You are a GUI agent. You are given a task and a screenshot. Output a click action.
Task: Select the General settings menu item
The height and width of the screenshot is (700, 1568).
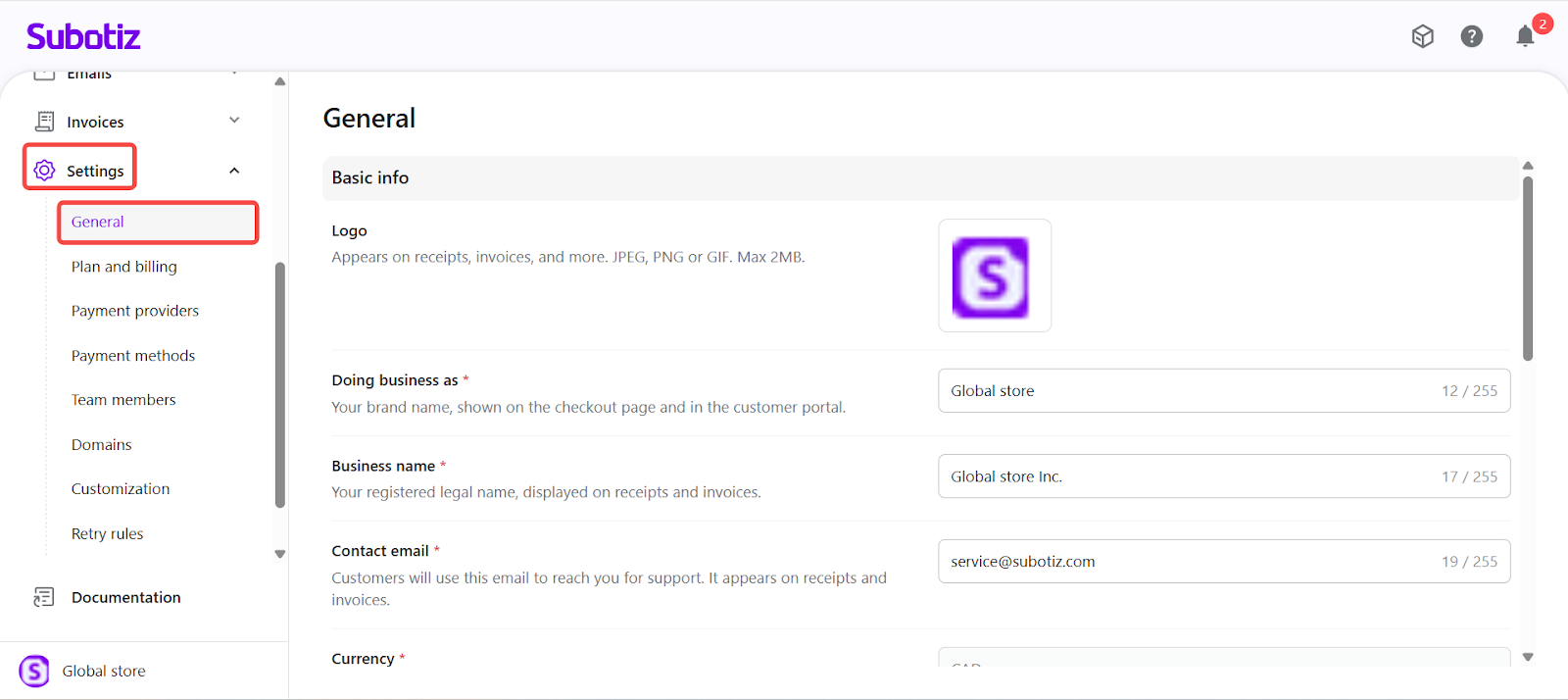pyautogui.click(x=98, y=222)
